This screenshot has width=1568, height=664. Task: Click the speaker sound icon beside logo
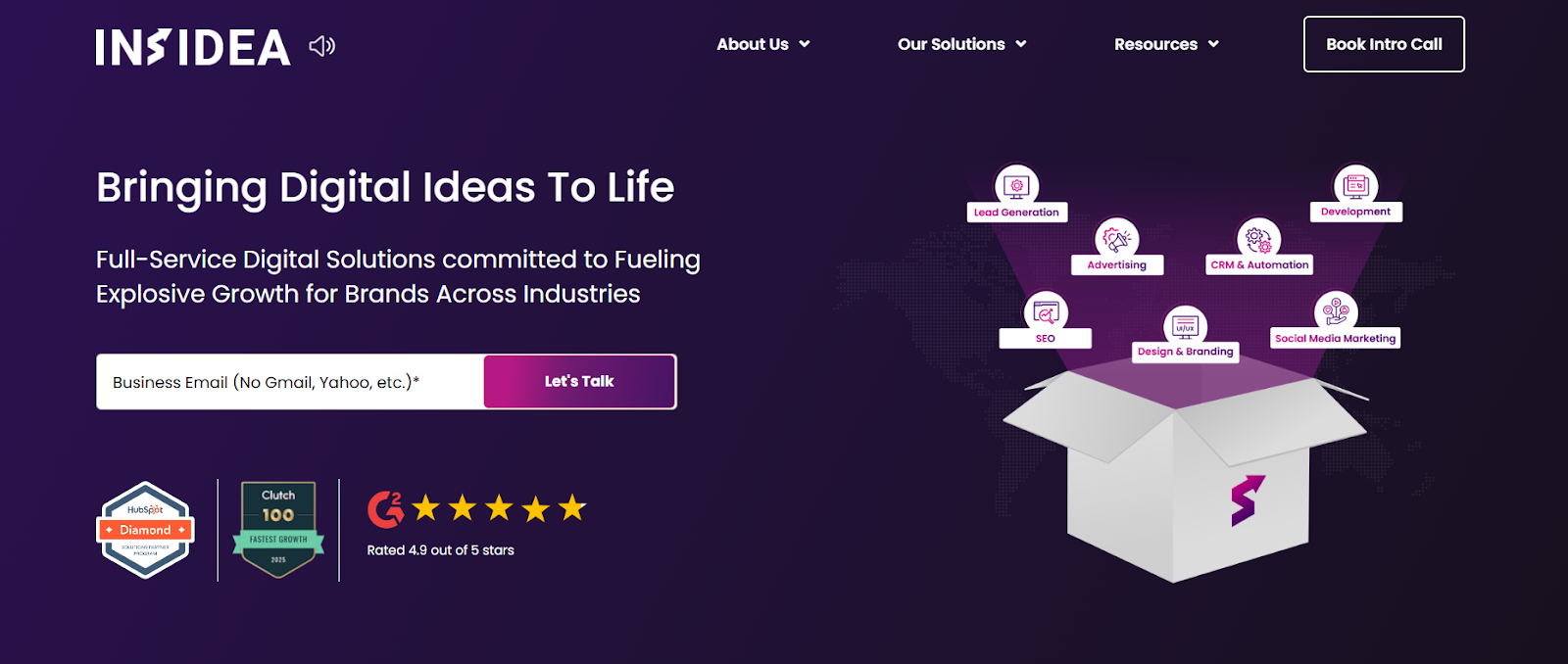321,46
